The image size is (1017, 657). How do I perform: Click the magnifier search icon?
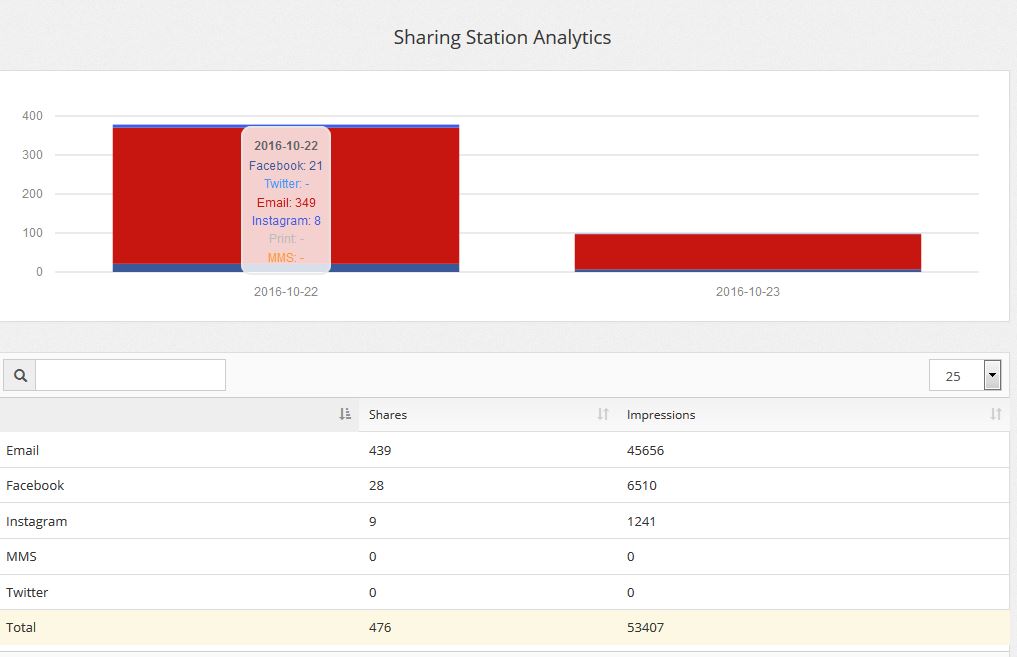pyautogui.click(x=20, y=376)
